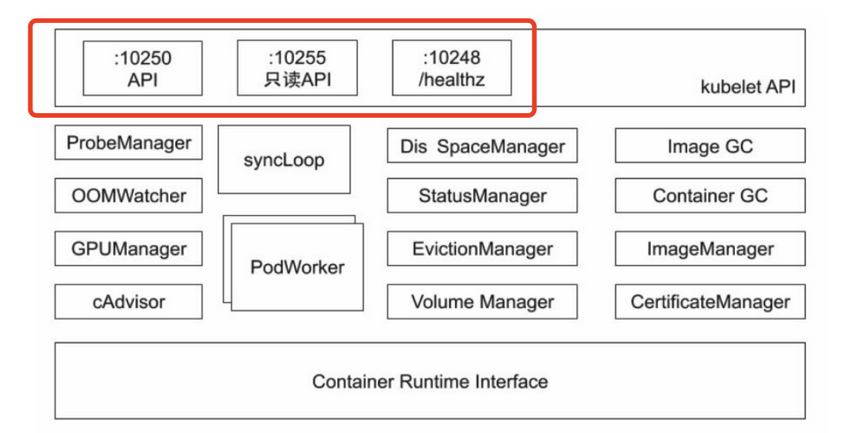The height and width of the screenshot is (433, 850).
Task: Select the Dis SpaceManager box
Action: (x=482, y=146)
